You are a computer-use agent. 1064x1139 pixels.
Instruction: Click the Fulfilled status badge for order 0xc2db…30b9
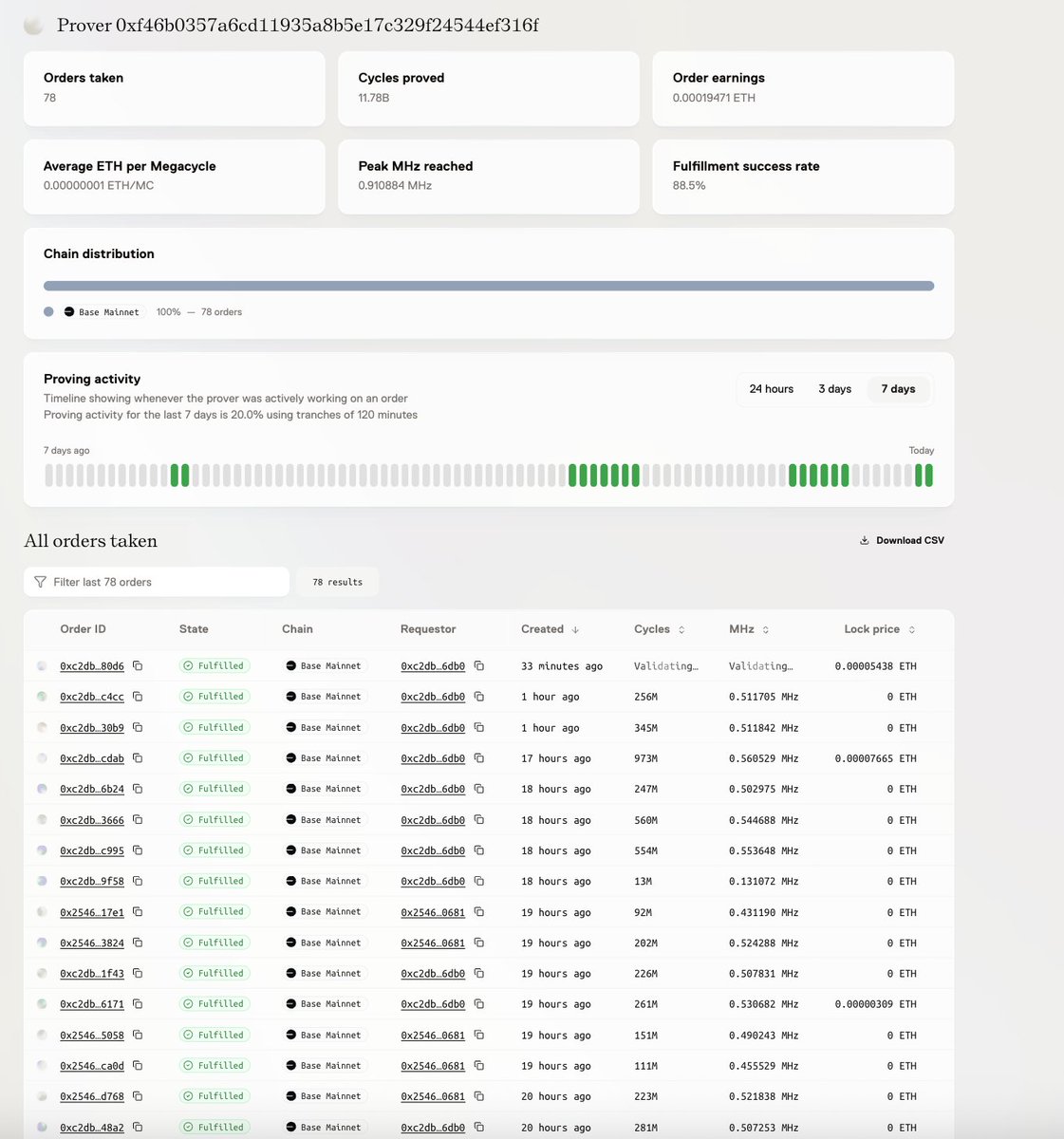click(x=215, y=728)
